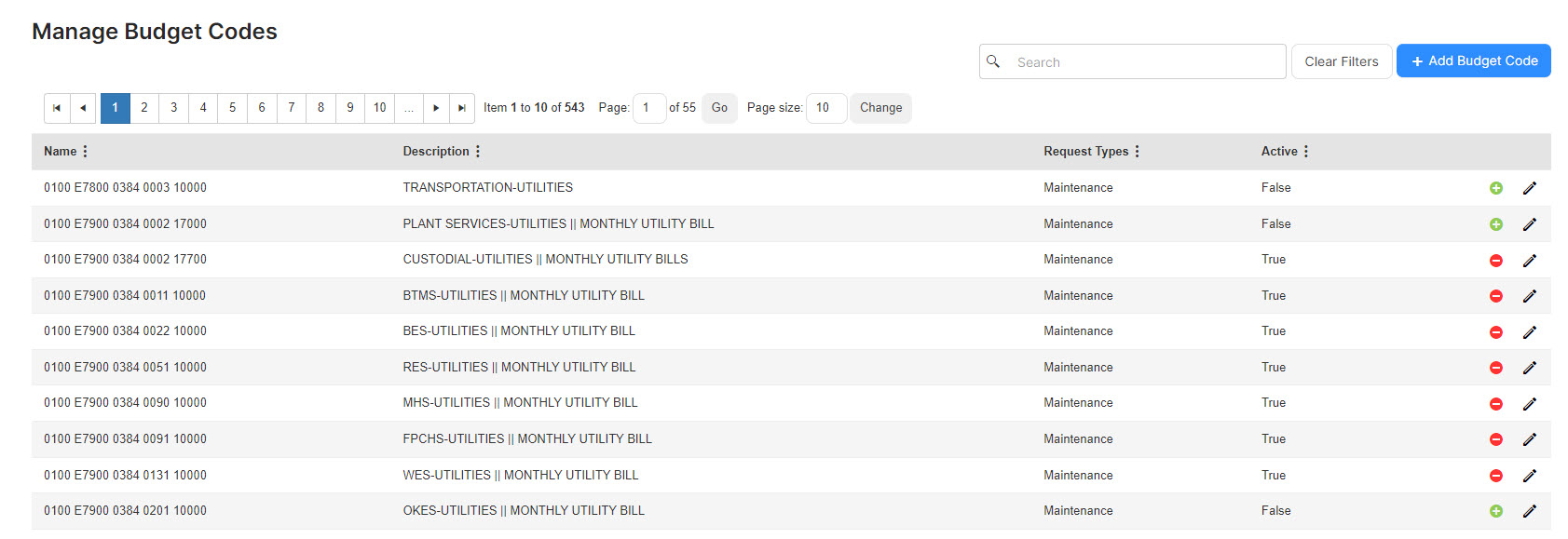Viewport: 1568px width, 539px height.
Task: Edit the CUSTODIAL-UTILITIES row with pencil icon
Action: pos(1529,261)
